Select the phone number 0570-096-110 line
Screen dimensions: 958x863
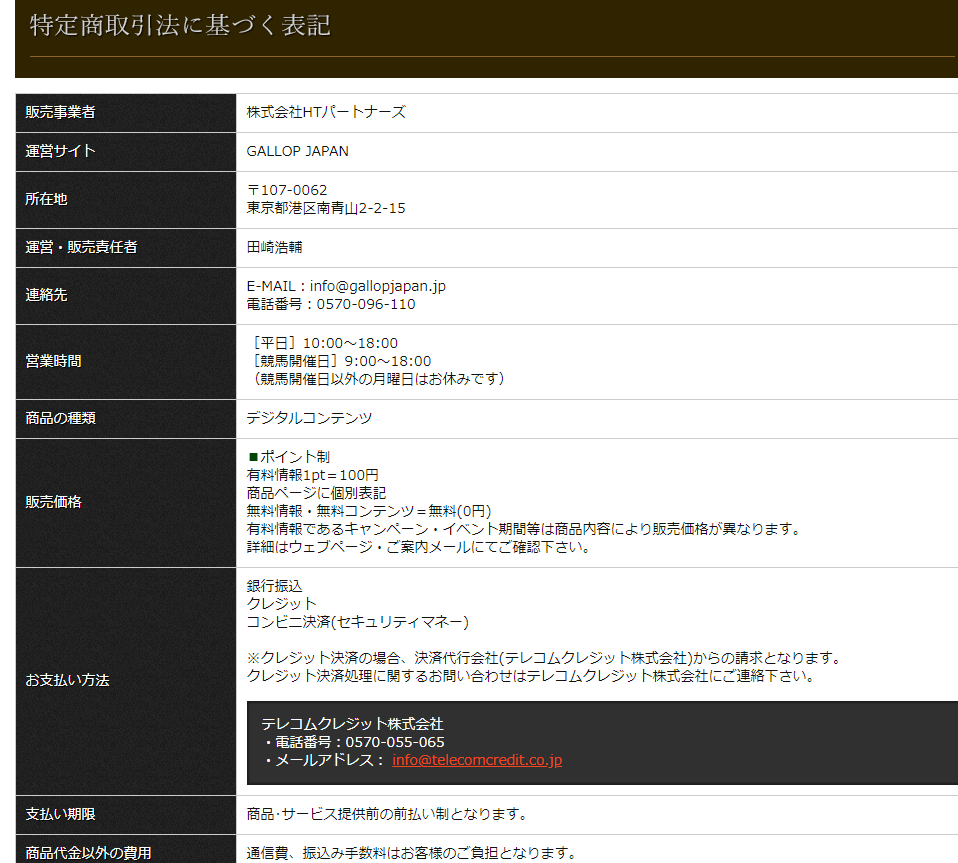click(331, 304)
